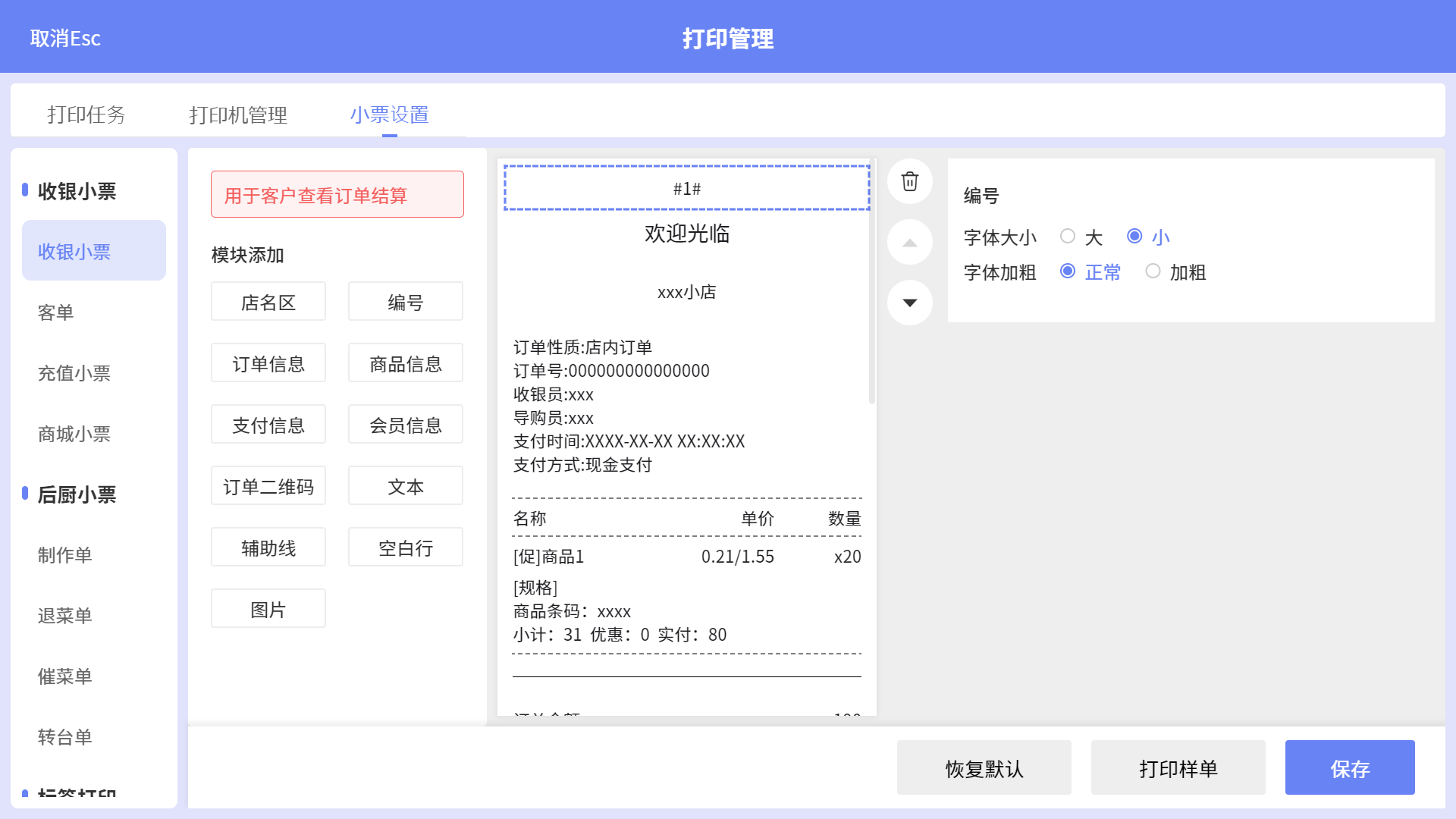This screenshot has width=1456, height=819.
Task: Select the #1# number block in preview
Action: coord(686,187)
